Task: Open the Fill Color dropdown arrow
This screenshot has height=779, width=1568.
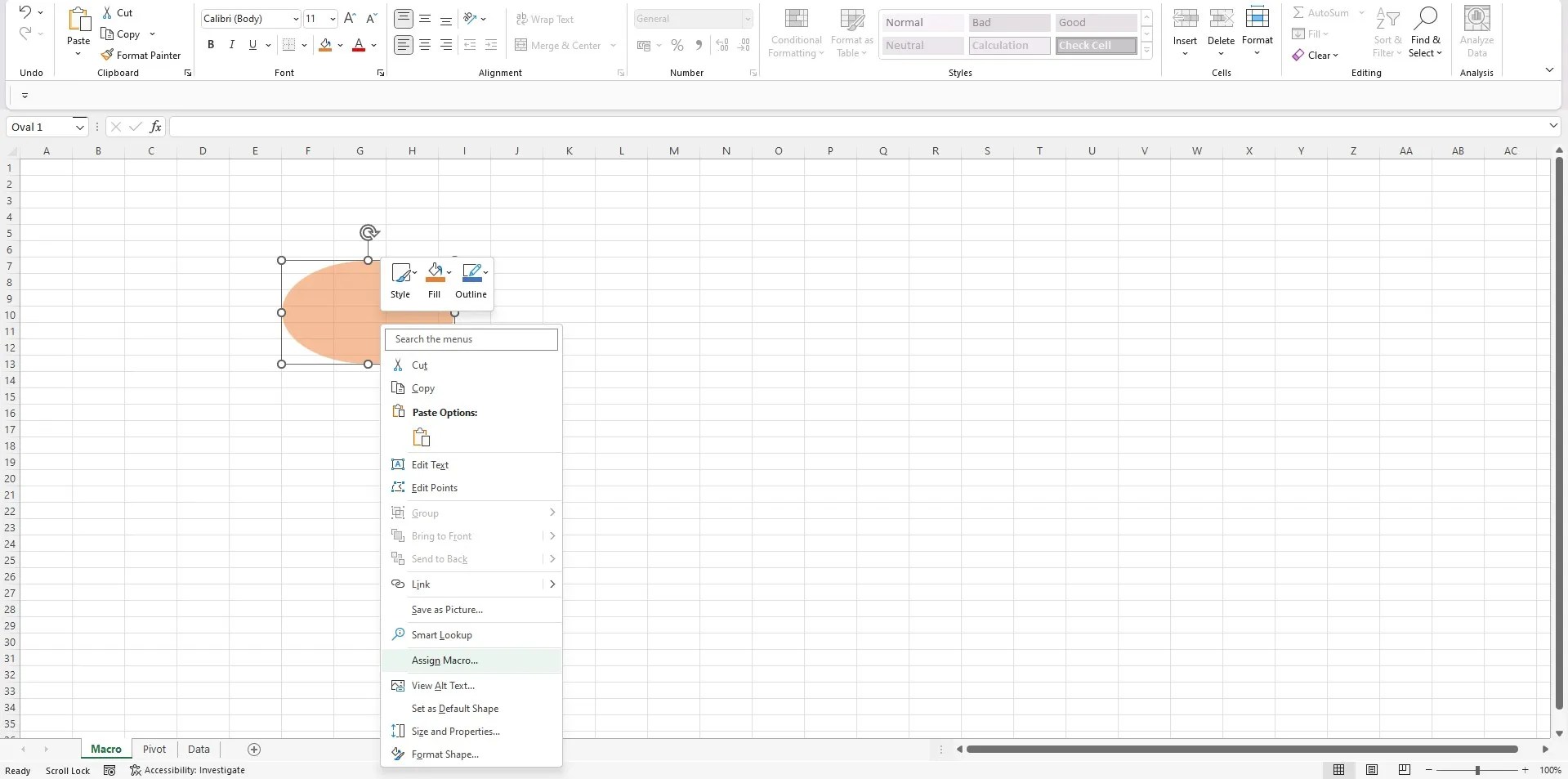Action: click(341, 45)
